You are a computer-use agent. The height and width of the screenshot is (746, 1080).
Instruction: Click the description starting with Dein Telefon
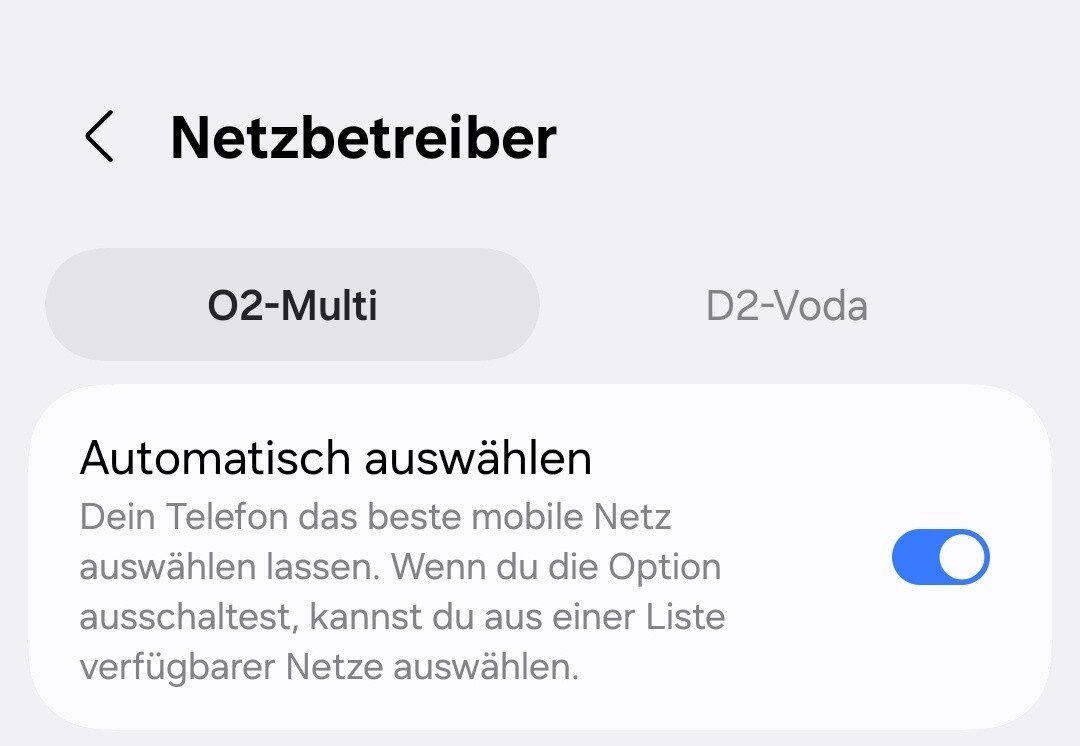point(375,518)
